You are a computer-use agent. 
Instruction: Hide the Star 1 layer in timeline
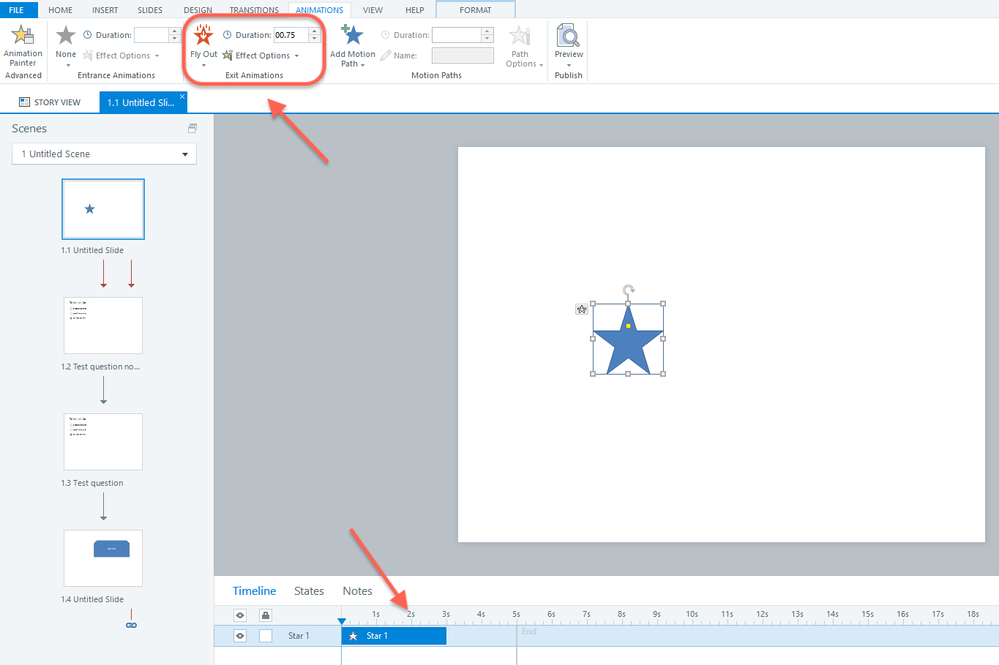pos(240,636)
